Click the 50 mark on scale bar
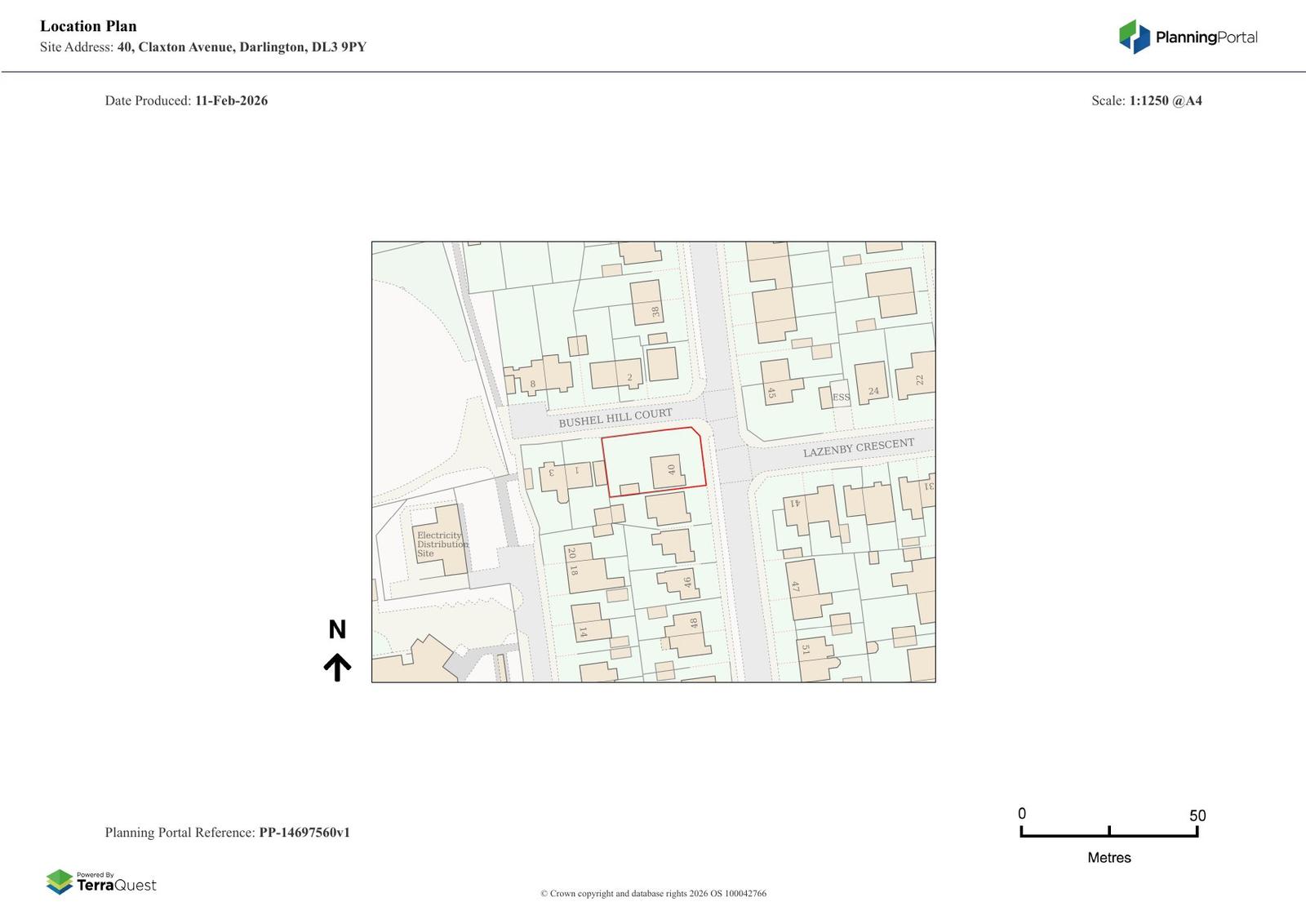 1197,815
